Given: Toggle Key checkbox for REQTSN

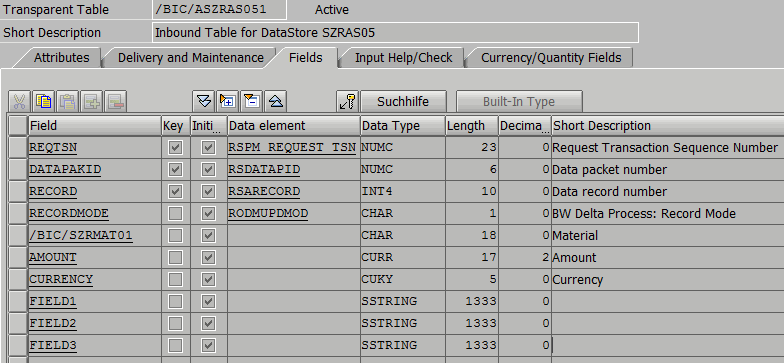Looking at the screenshot, I should click(x=176, y=148).
